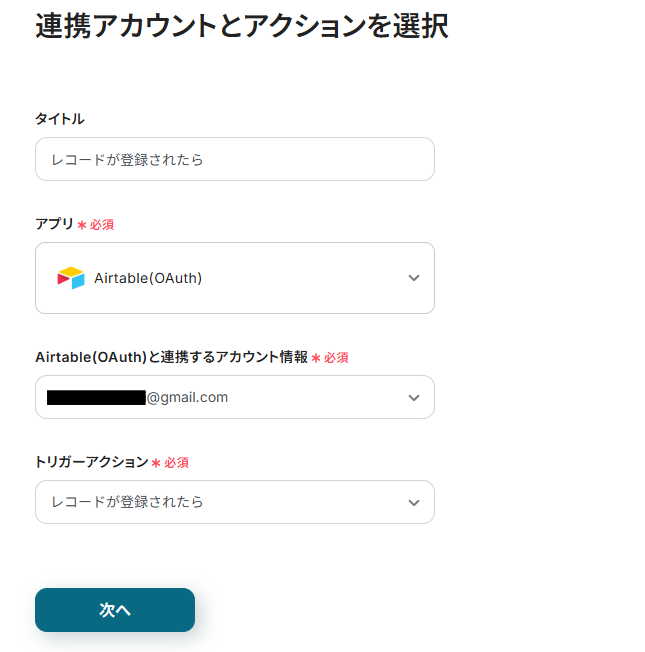This screenshot has height=652, width=645.
Task: Open the account info dropdown arrow
Action: point(414,398)
